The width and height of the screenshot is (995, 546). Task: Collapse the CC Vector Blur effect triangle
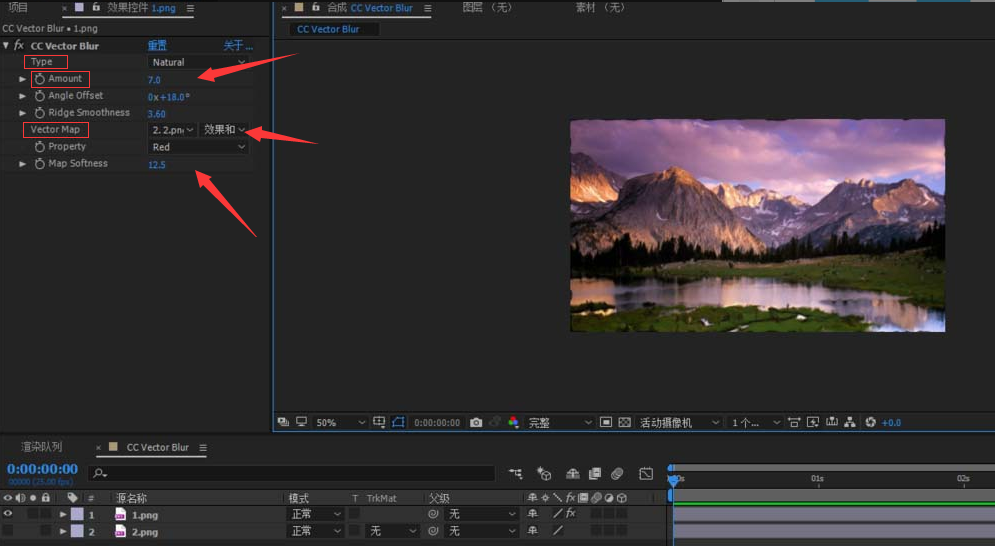(6, 46)
